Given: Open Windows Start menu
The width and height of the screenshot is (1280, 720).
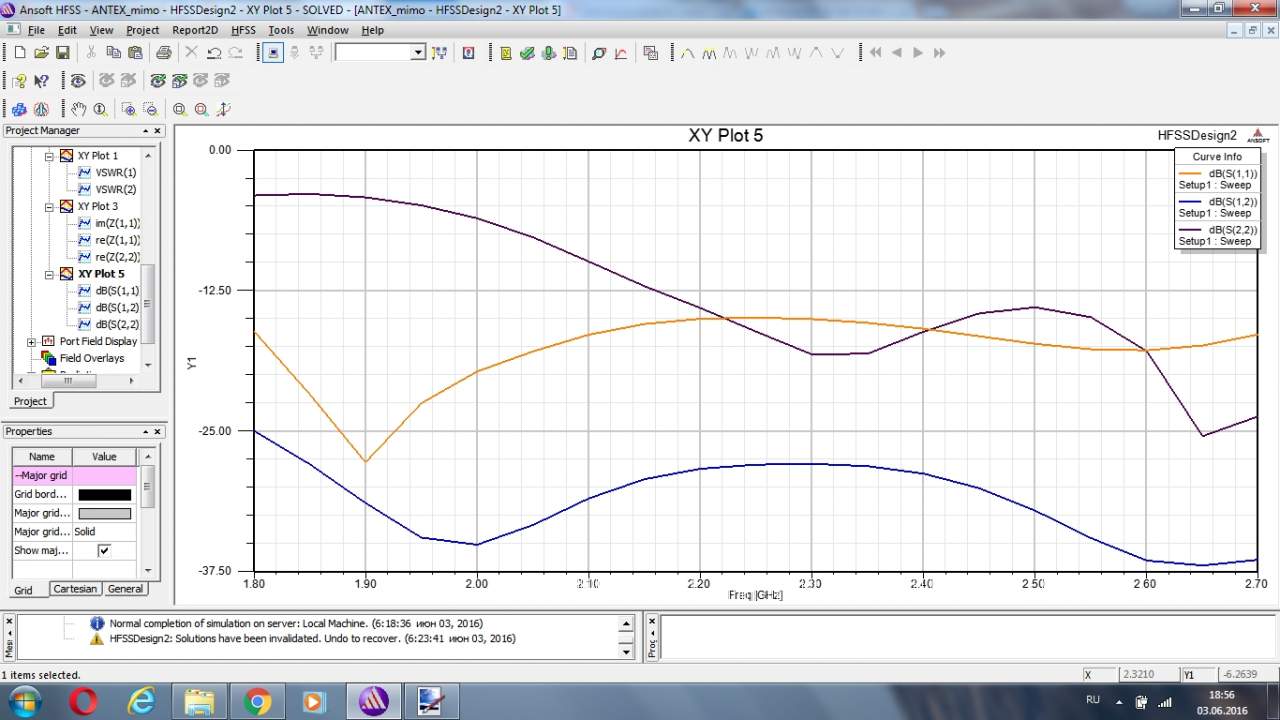Looking at the screenshot, I should [24, 700].
